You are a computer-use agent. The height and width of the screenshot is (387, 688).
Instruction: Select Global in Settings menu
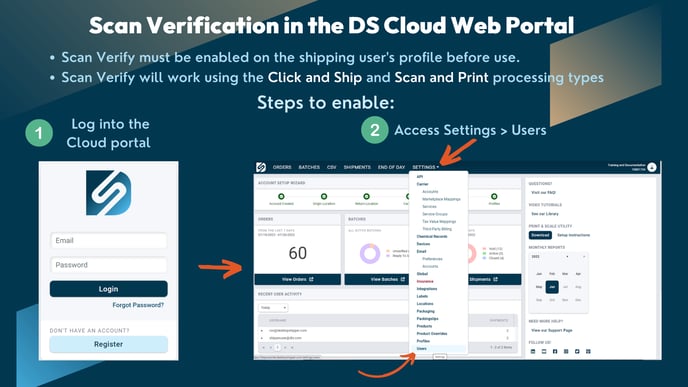coord(422,274)
